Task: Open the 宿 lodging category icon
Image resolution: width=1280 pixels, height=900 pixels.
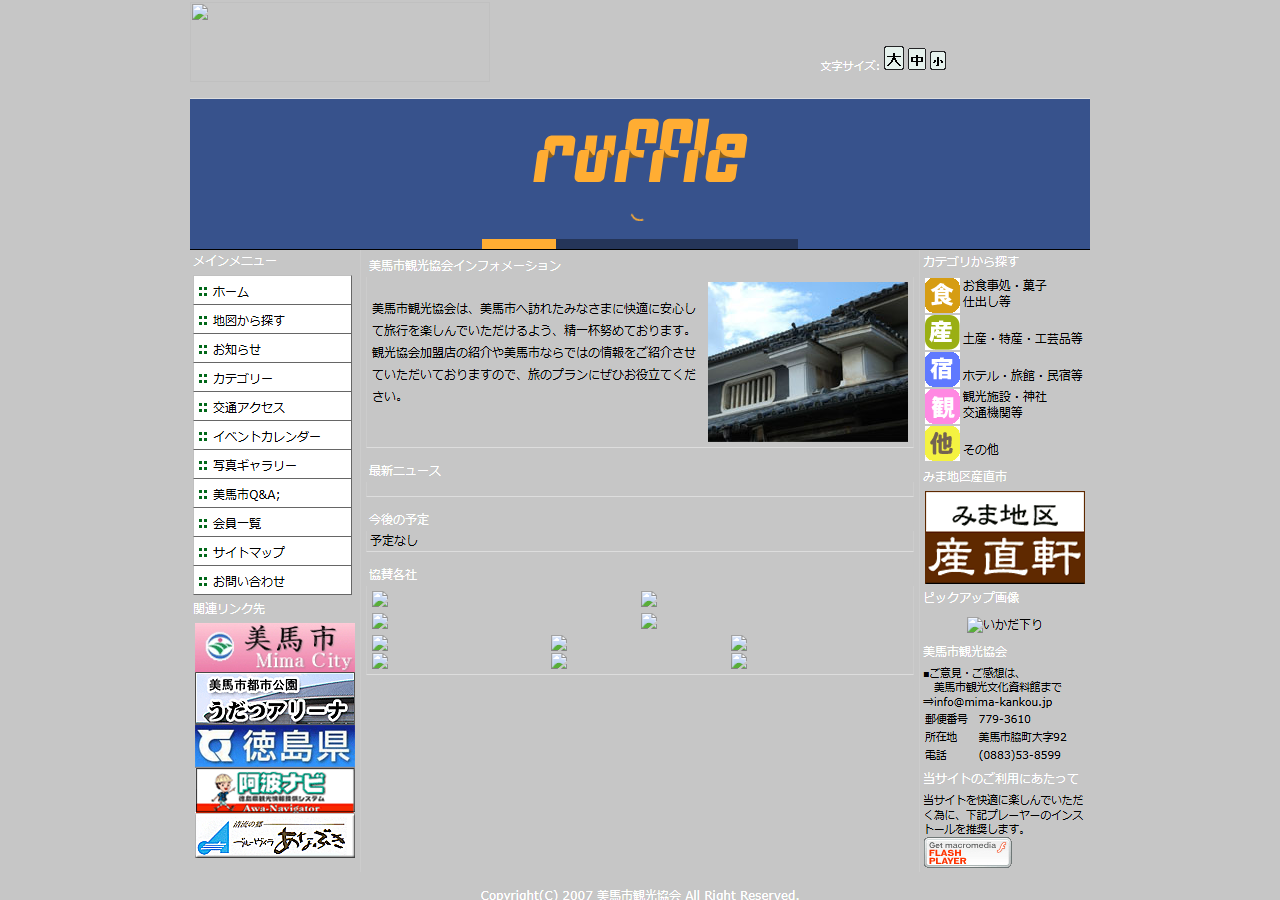Action: click(942, 370)
